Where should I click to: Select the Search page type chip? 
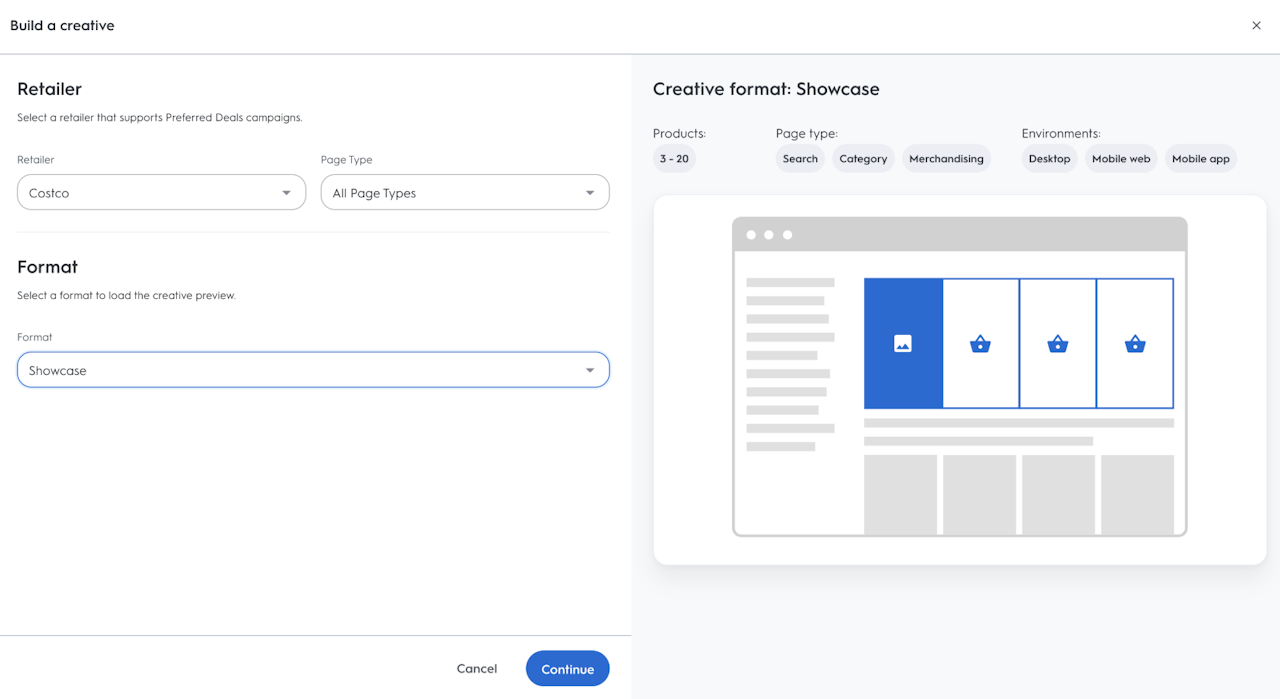click(x=800, y=159)
